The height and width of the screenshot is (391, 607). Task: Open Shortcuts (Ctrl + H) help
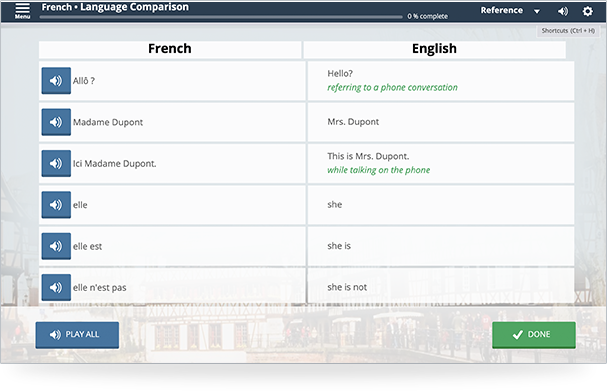(x=568, y=31)
